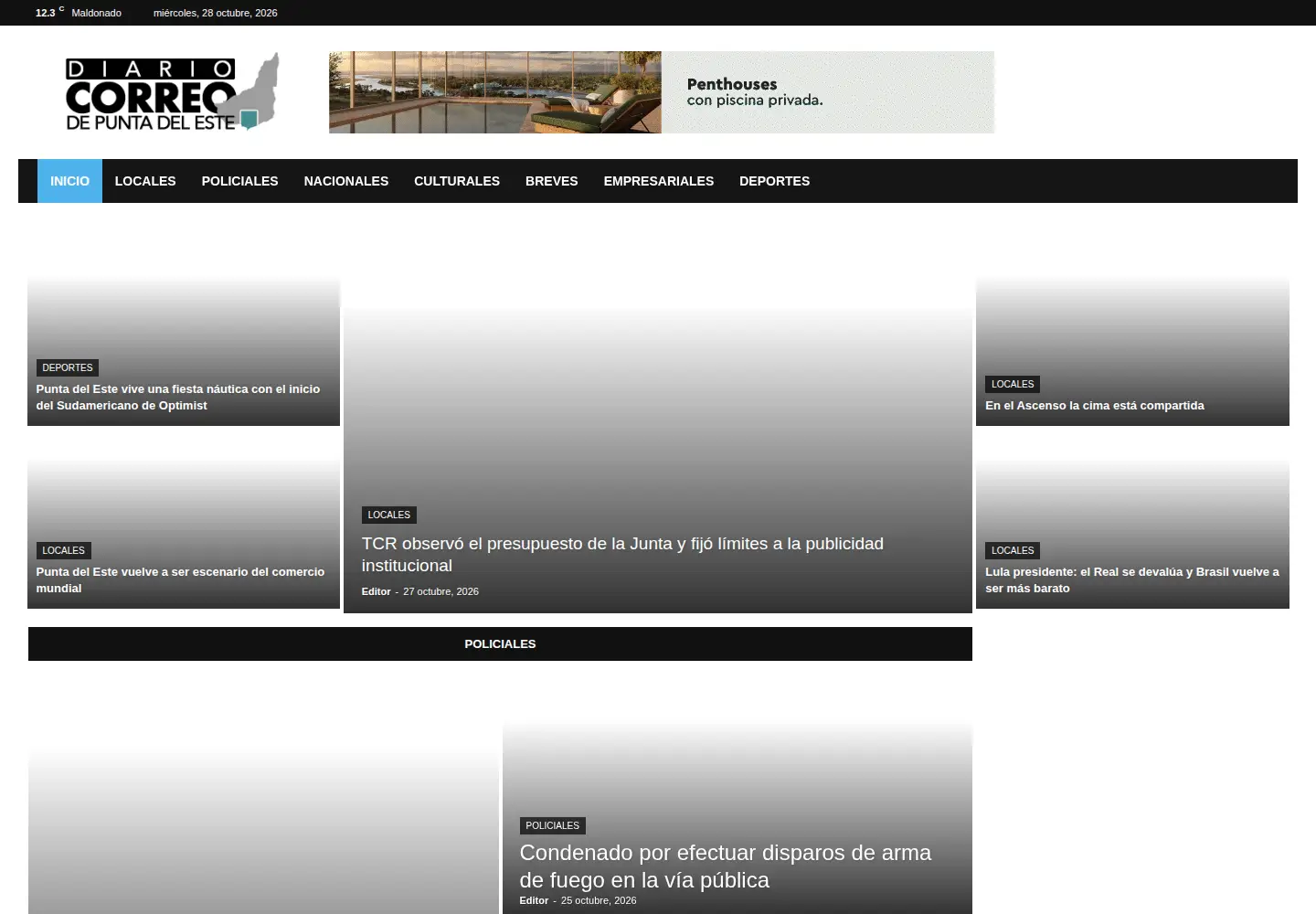The width and height of the screenshot is (1316, 914).
Task: Click POLICIALES tag on the disparos article
Action: tap(552, 825)
